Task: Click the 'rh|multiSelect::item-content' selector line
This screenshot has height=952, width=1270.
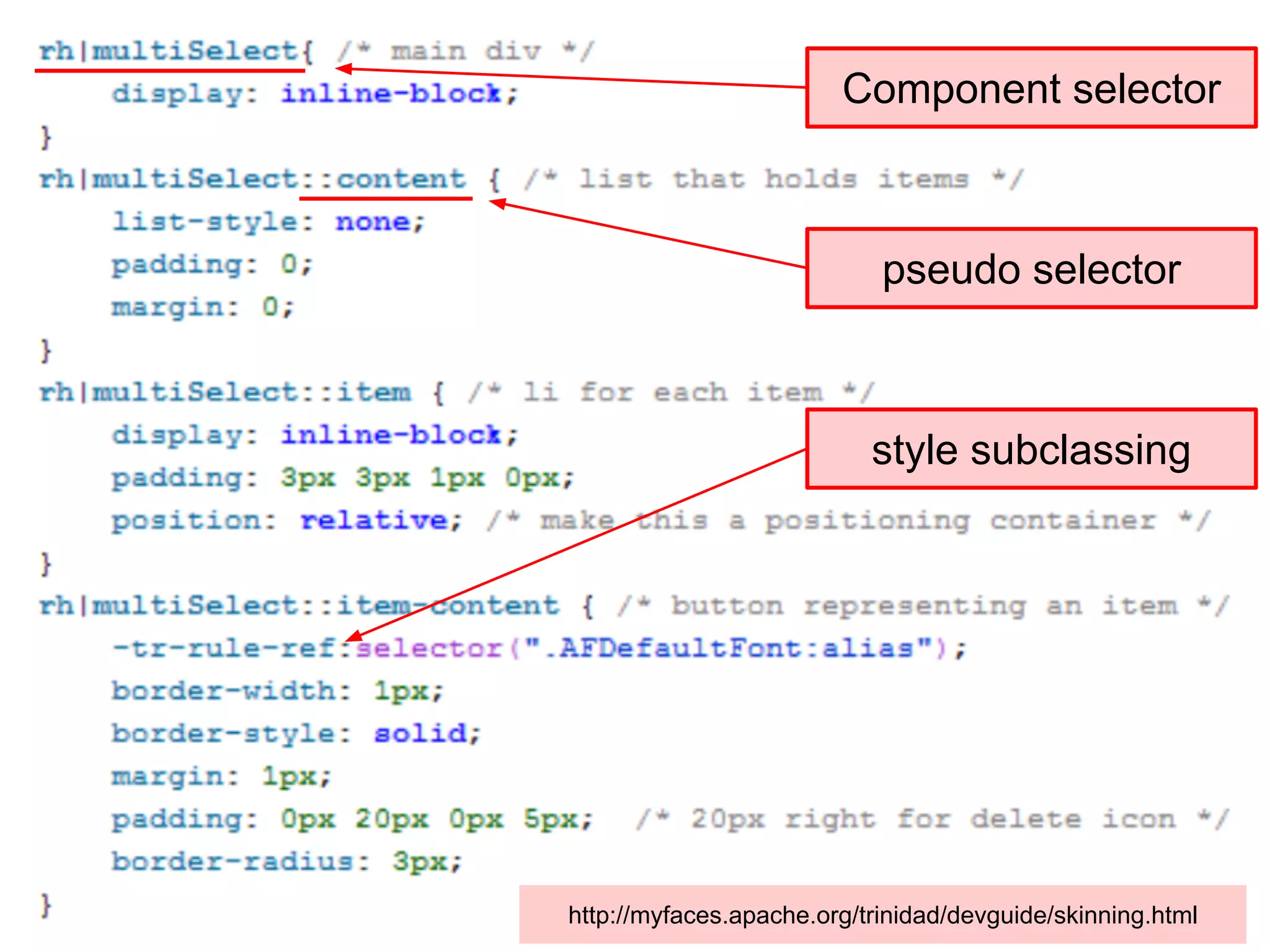Action: [x=299, y=606]
